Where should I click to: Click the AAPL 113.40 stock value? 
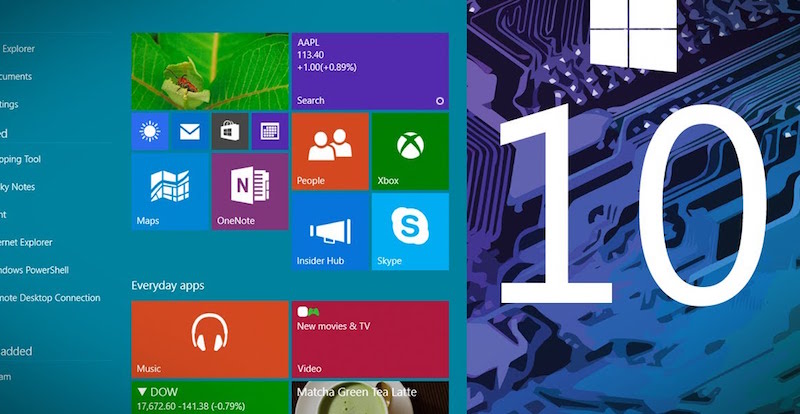click(x=311, y=55)
